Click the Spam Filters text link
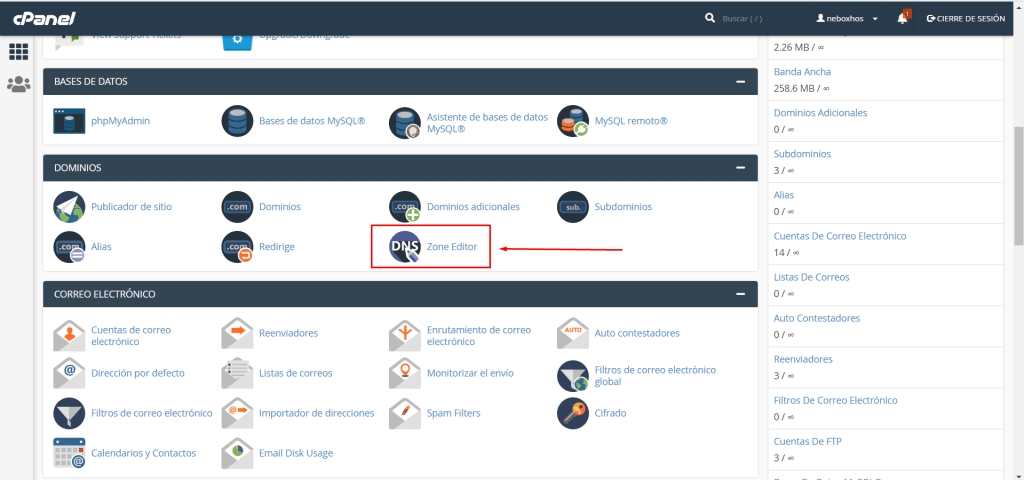Image resolution: width=1024 pixels, height=480 pixels. click(x=453, y=413)
